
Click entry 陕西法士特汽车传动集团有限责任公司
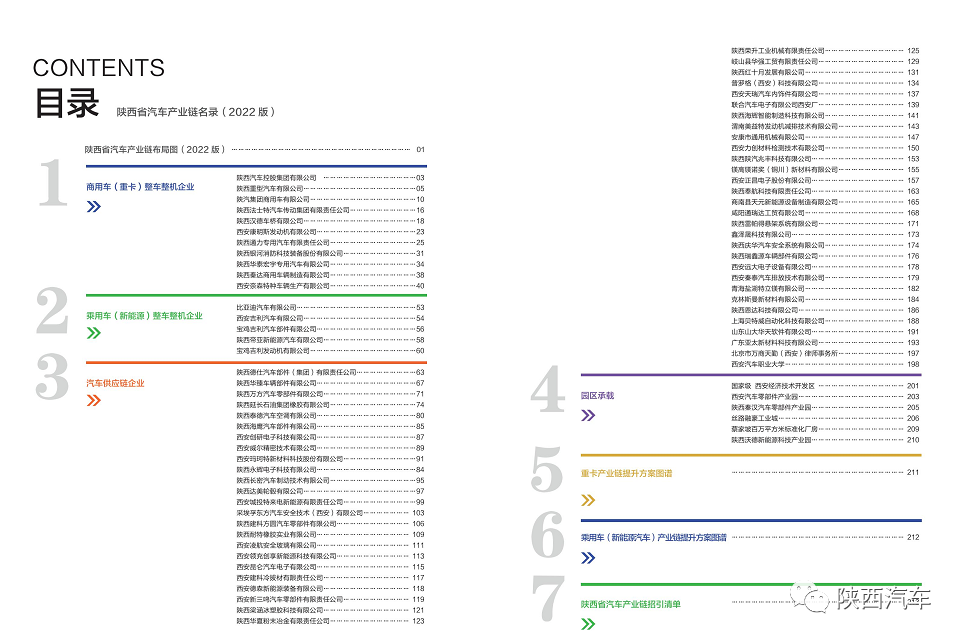pos(293,210)
